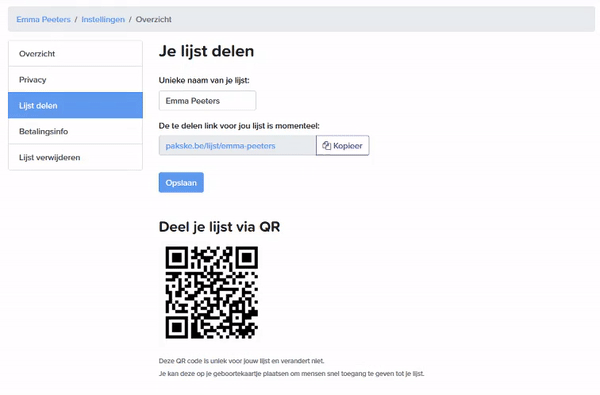Click the paksko.be share link field

point(238,145)
